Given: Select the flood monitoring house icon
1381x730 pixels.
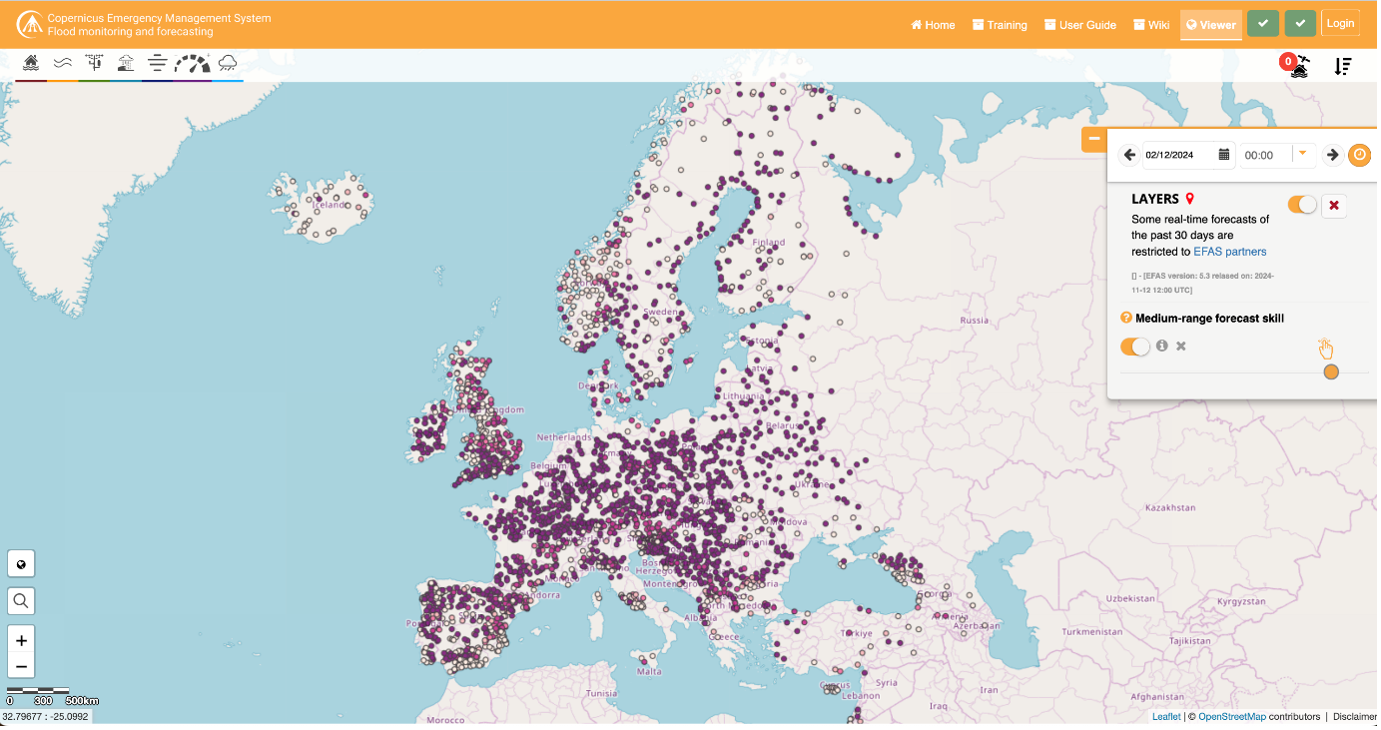Looking at the screenshot, I should click(30, 62).
